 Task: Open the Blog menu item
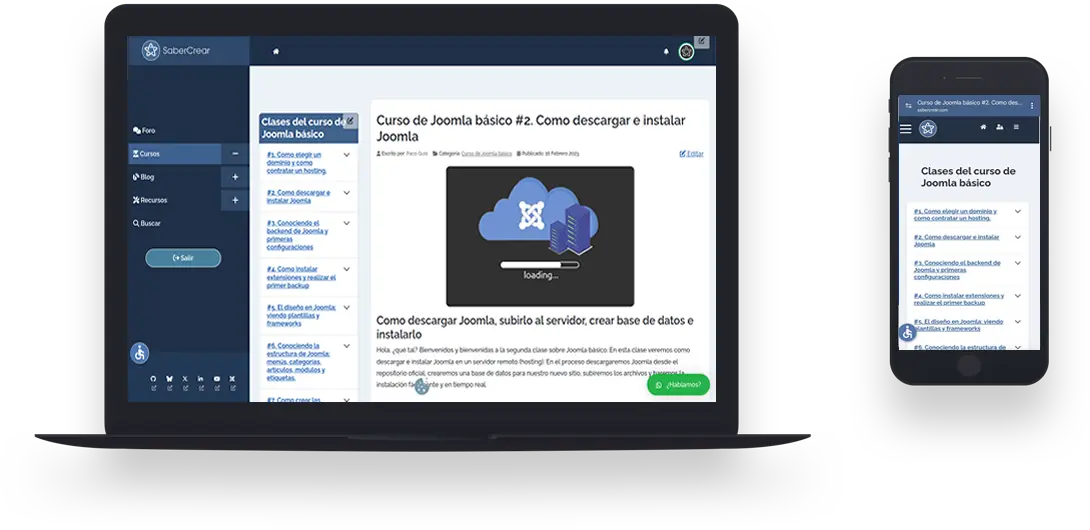click(x=143, y=177)
